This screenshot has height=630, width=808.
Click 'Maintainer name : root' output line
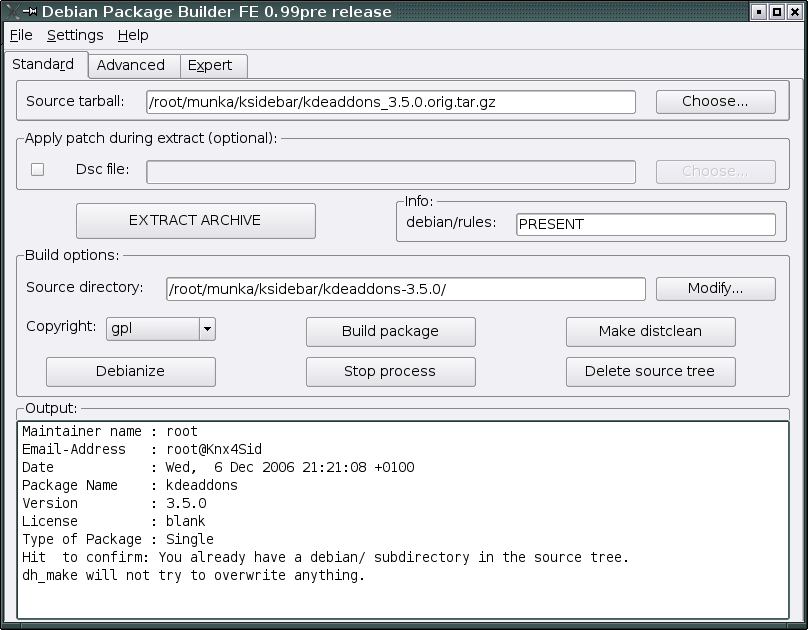(110, 431)
